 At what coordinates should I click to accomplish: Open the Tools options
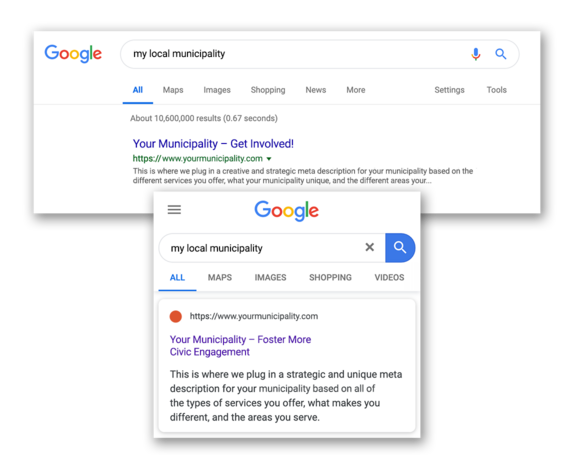(496, 90)
